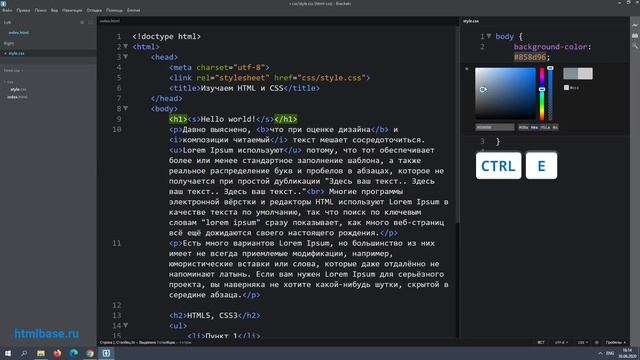The image size is (640, 360).
Task: Click the taskbar search magnifier
Action: pyautogui.click(x=24, y=353)
